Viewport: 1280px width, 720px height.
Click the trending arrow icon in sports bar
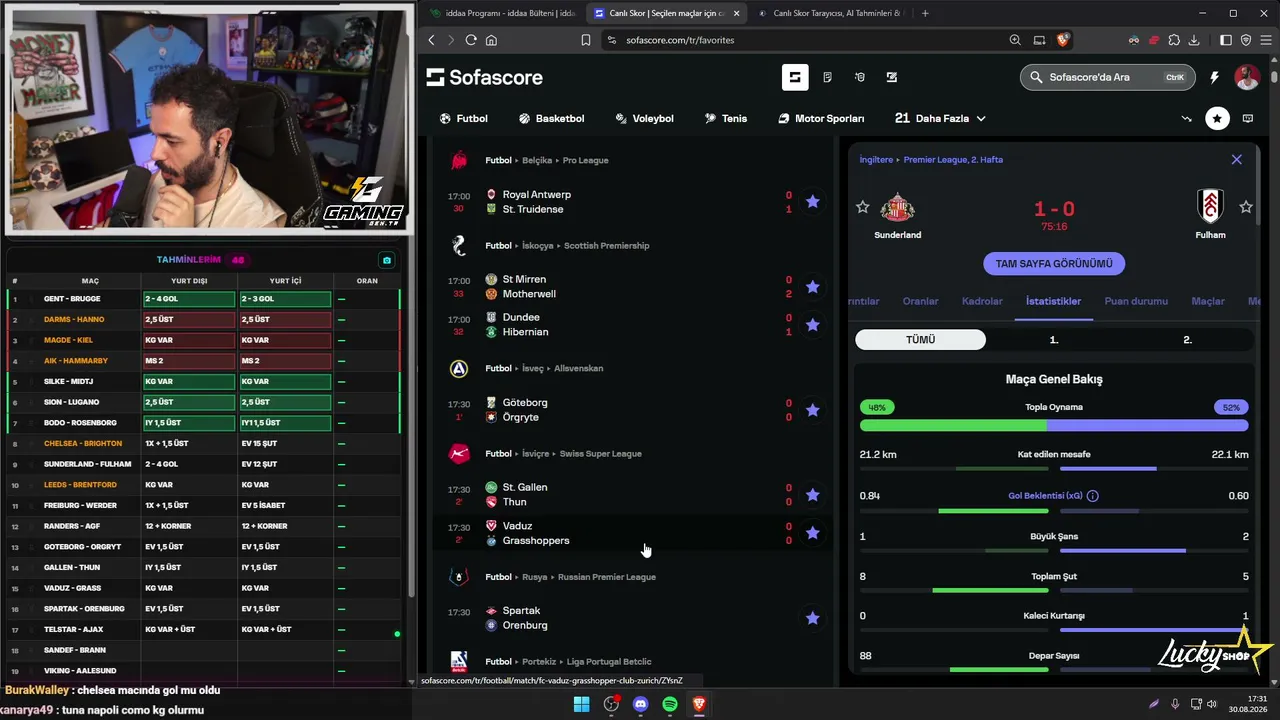[x=1187, y=118]
